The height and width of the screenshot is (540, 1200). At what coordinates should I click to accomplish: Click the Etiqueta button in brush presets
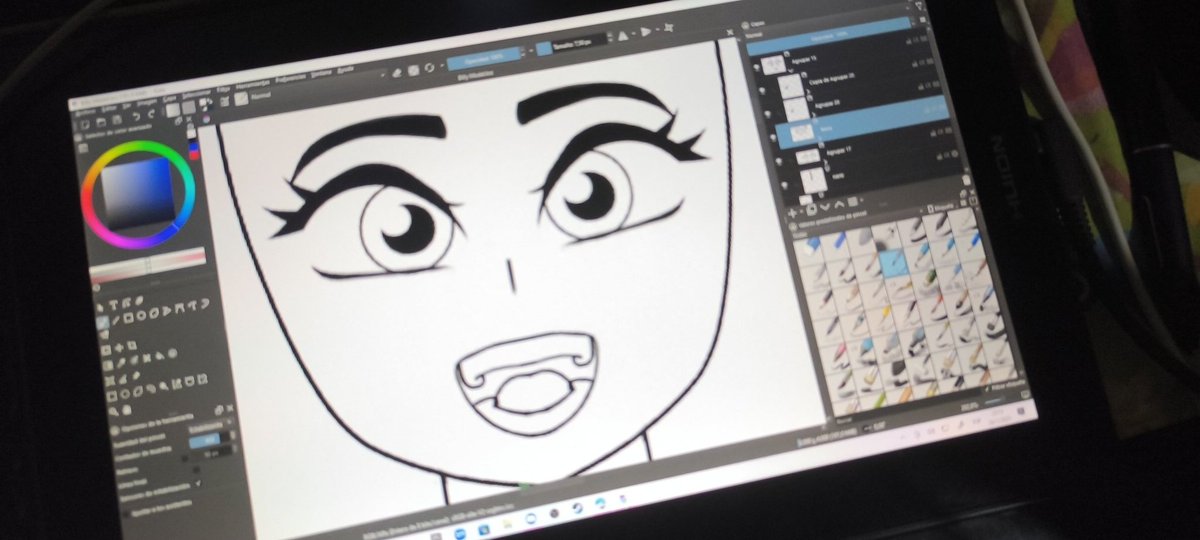click(941, 208)
